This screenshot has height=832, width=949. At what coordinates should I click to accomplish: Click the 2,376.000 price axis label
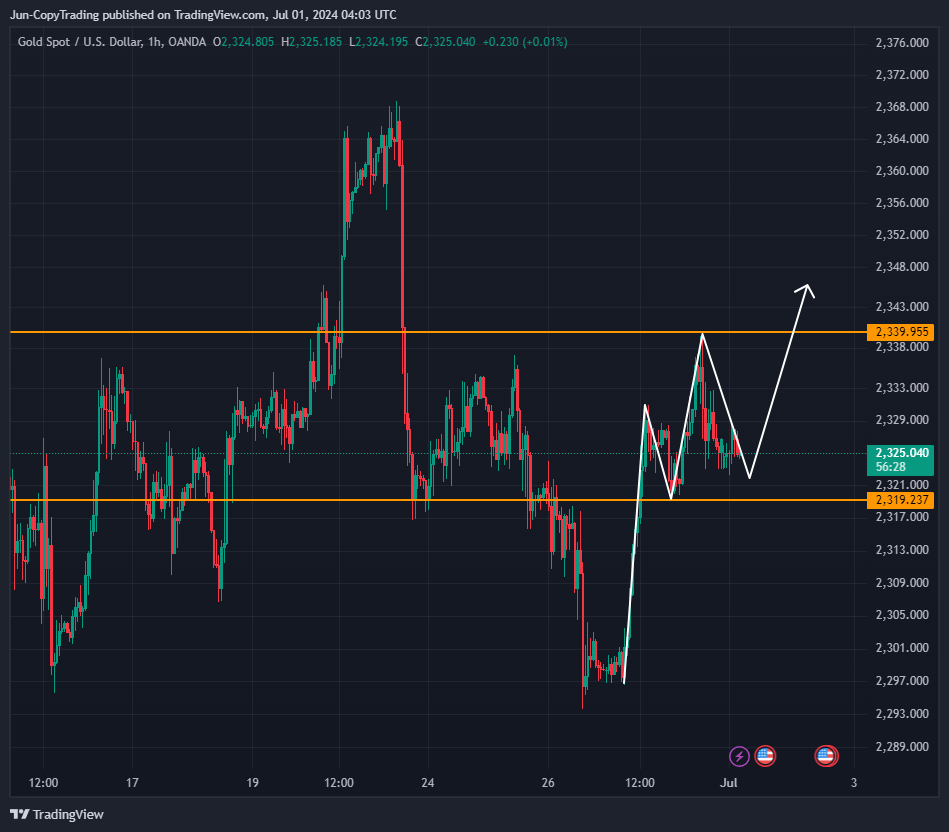[x=902, y=42]
